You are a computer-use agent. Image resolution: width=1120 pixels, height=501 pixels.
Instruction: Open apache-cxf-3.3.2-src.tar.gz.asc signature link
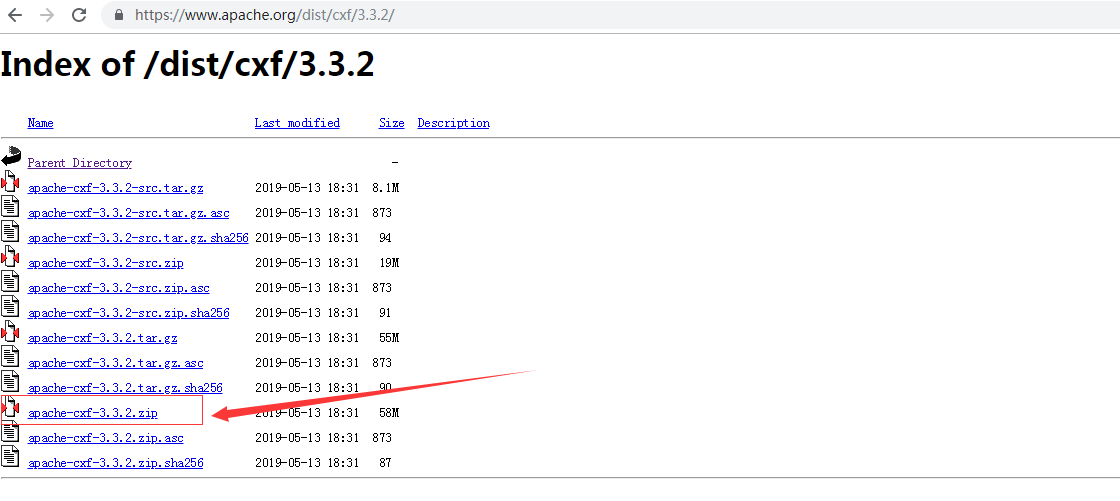[x=129, y=213]
